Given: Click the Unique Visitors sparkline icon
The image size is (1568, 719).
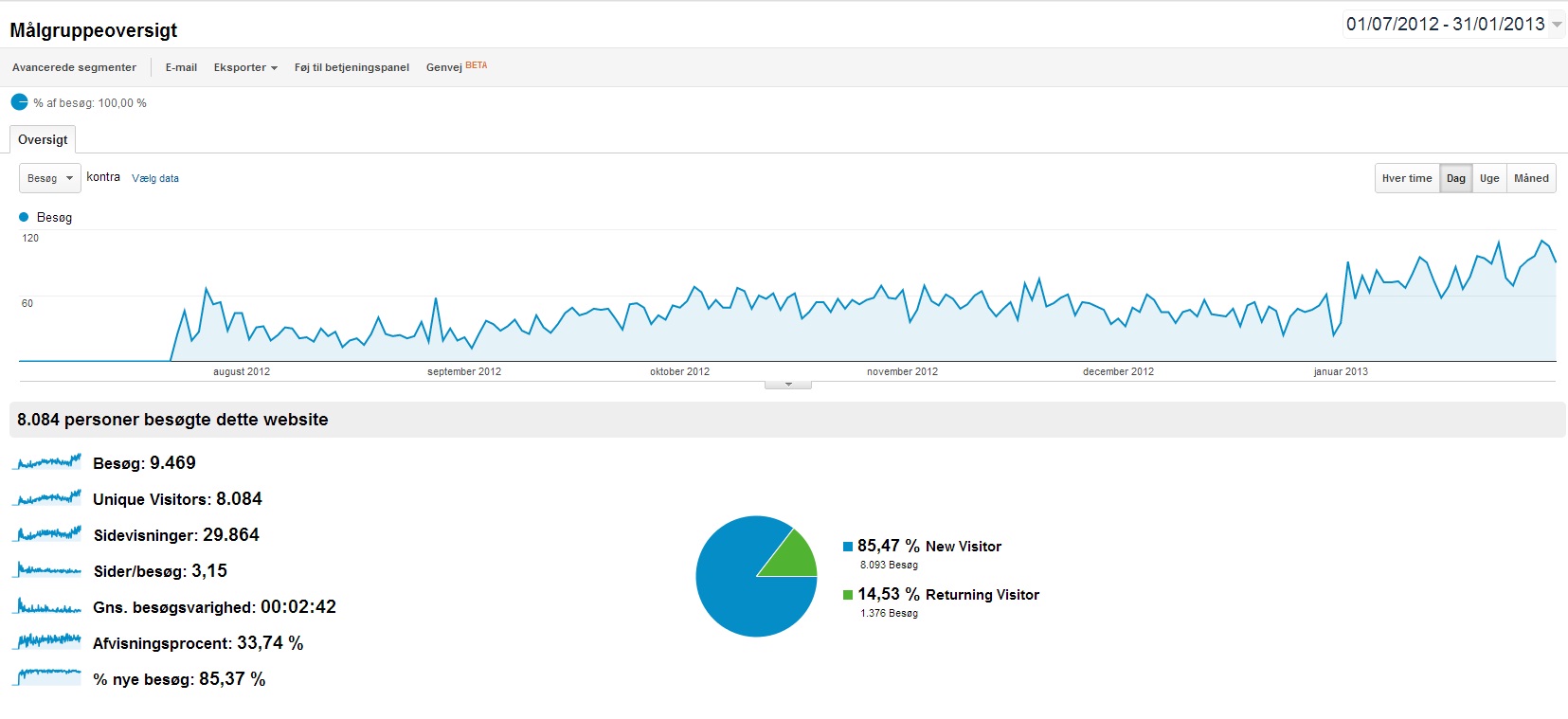Looking at the screenshot, I should (x=48, y=498).
